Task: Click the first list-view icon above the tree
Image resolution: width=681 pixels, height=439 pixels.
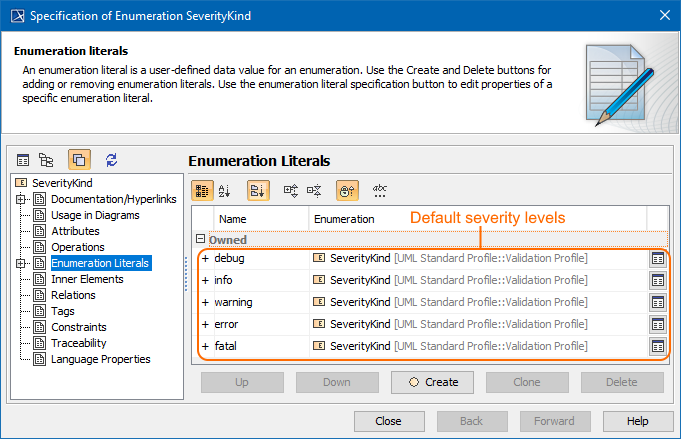Action: 23,159
